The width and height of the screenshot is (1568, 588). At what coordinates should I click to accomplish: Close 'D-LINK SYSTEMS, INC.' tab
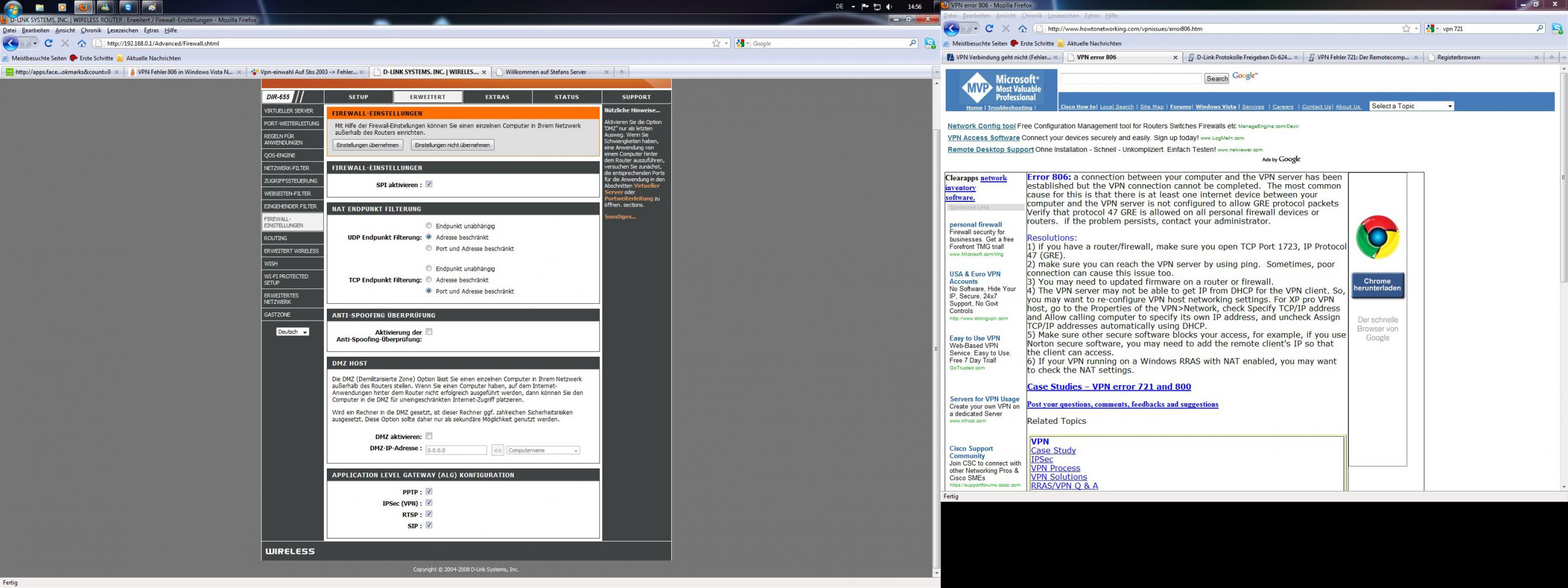coord(485,72)
